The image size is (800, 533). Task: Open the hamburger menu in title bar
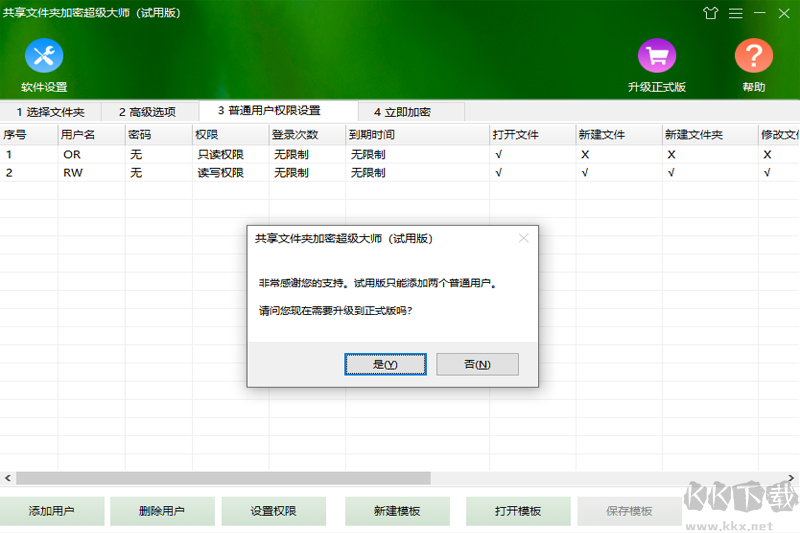735,13
